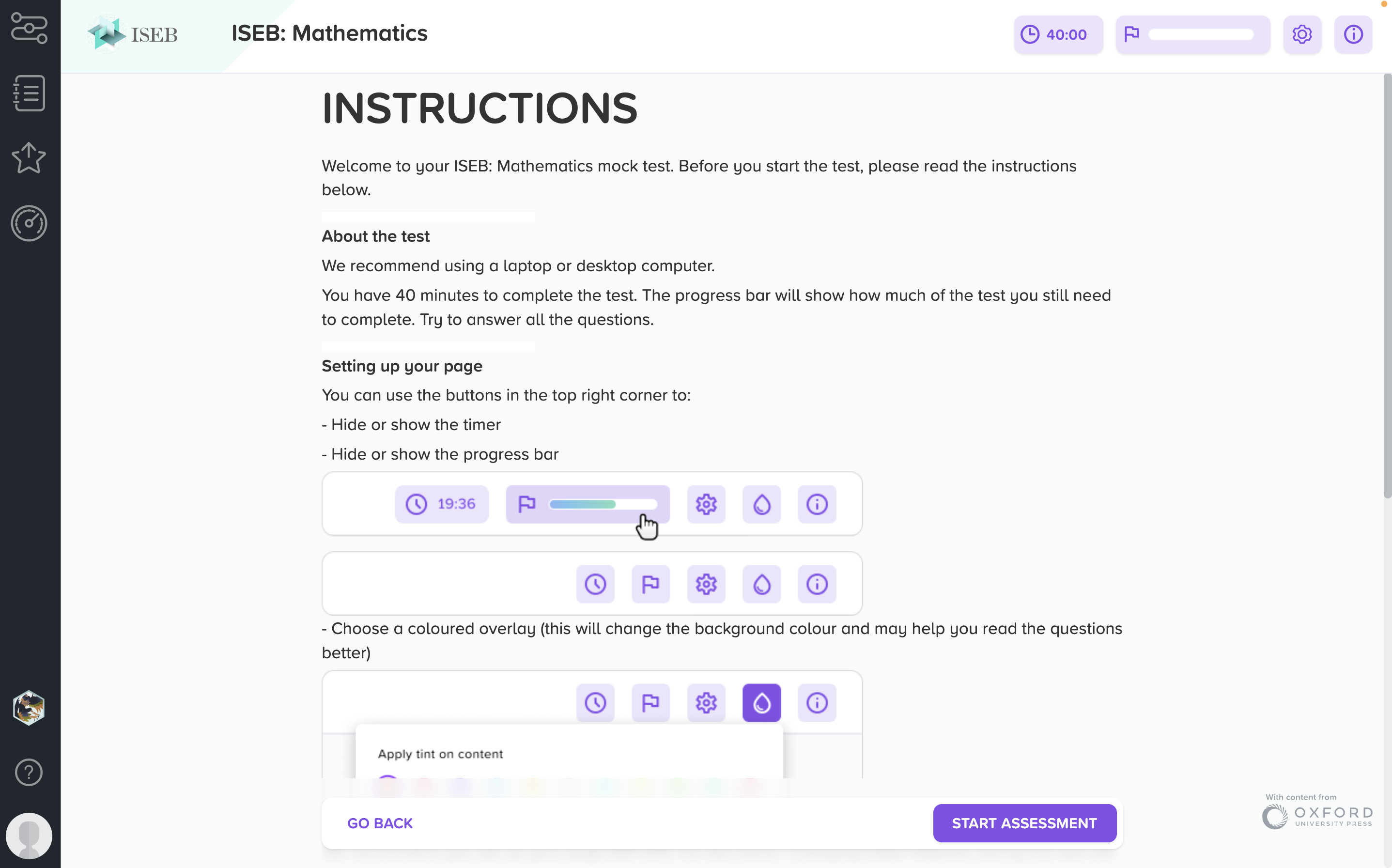The image size is (1392, 868).
Task: Click the ISEB logo
Action: point(133,34)
